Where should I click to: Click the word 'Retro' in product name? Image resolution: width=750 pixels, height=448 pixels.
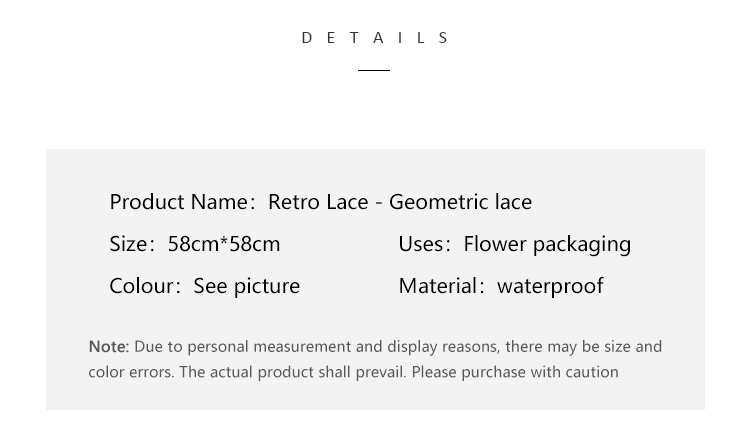pyautogui.click(x=294, y=202)
